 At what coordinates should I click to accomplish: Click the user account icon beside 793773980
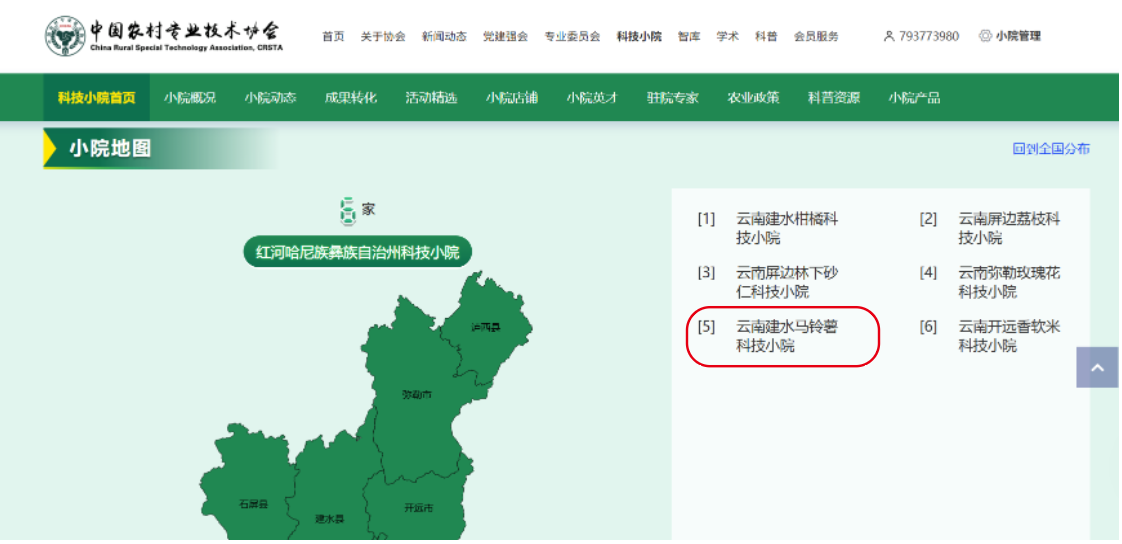[x=888, y=36]
